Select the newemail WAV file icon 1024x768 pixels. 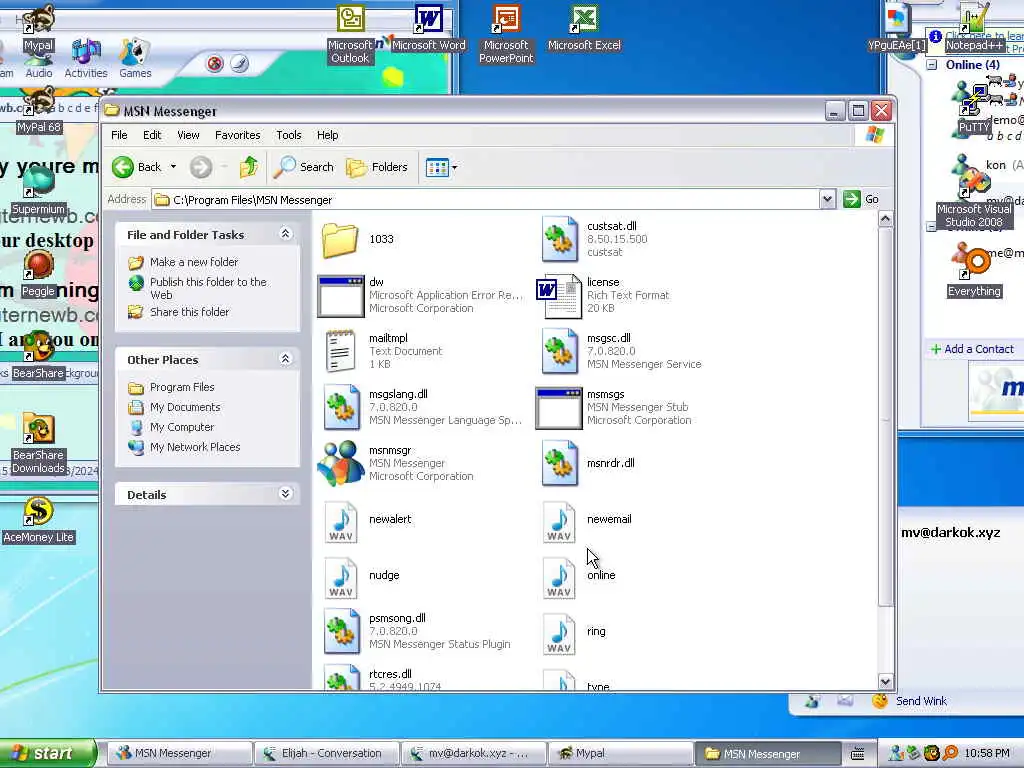pyautogui.click(x=559, y=520)
